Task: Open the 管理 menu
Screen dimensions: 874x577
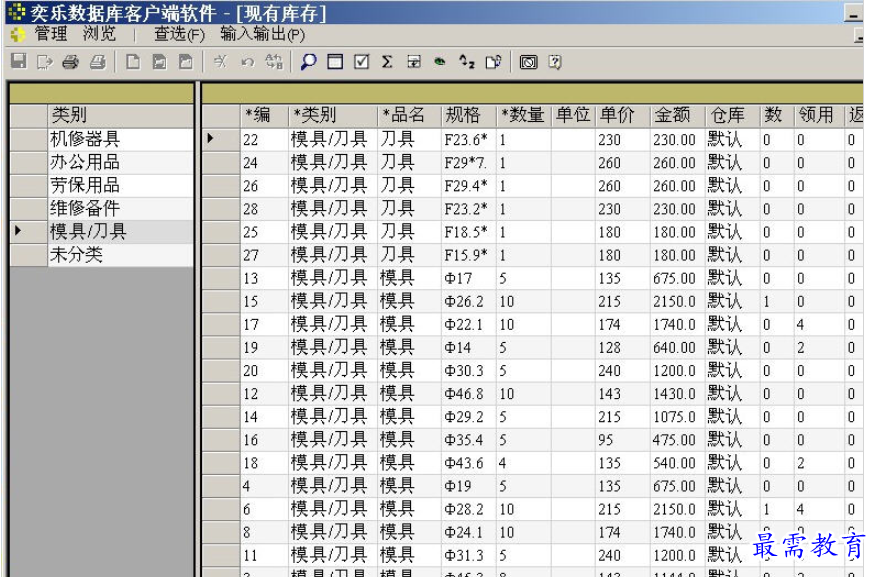Action: click(x=50, y=34)
